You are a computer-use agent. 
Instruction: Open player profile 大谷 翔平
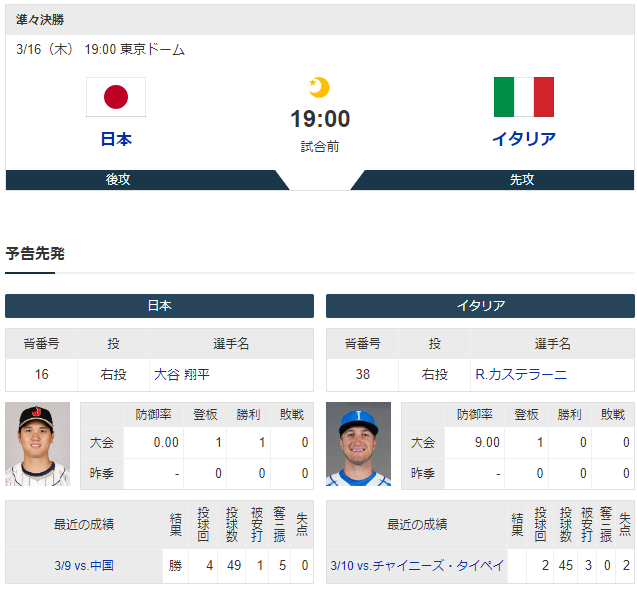182,374
